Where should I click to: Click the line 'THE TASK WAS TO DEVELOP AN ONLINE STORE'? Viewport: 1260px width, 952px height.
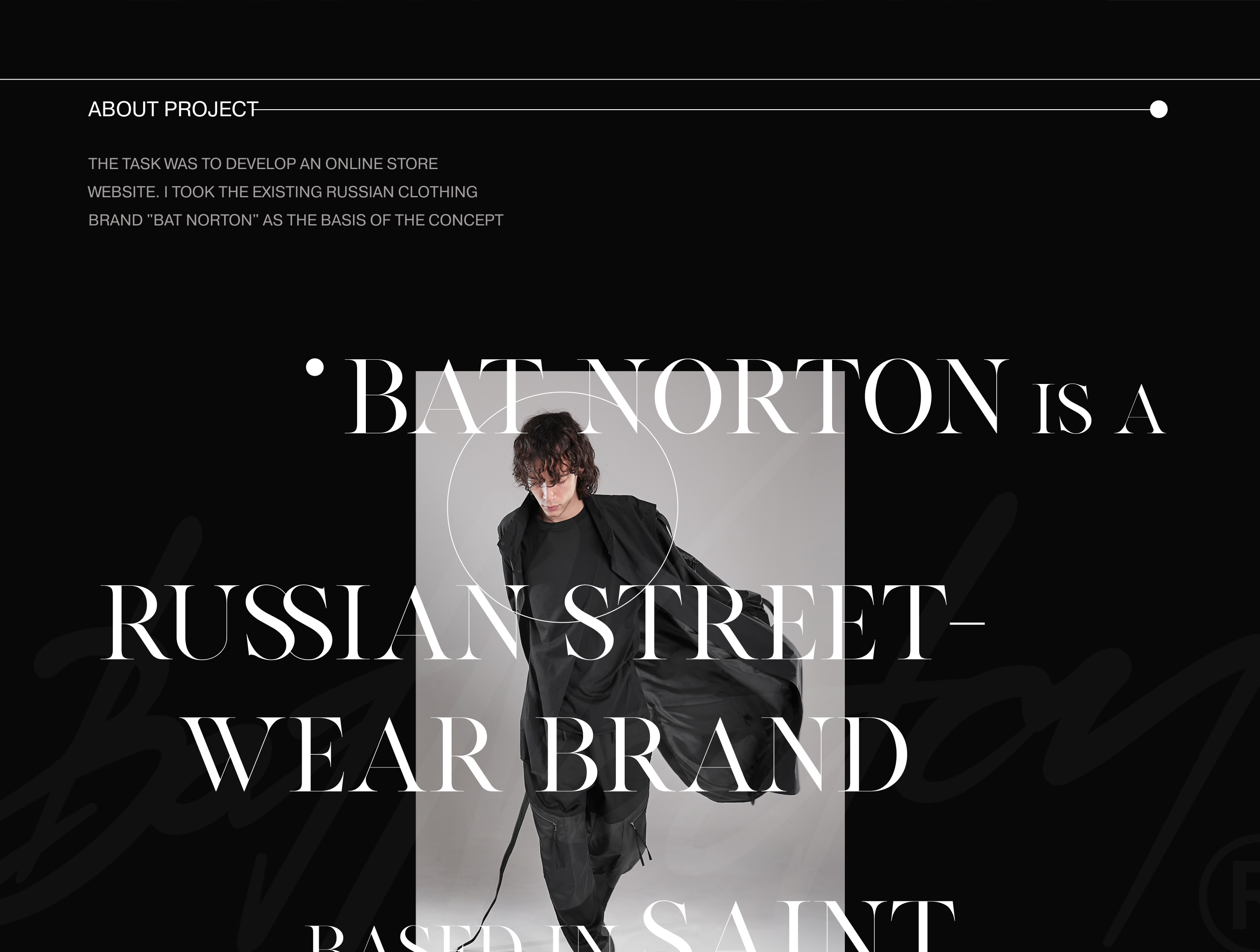pos(262,164)
